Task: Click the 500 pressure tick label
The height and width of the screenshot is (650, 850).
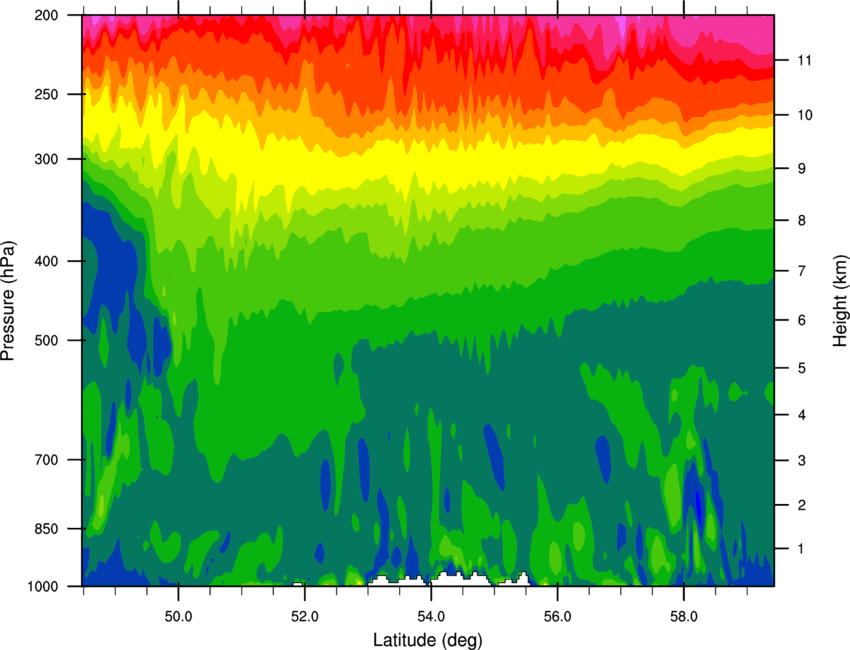Action: [46, 340]
